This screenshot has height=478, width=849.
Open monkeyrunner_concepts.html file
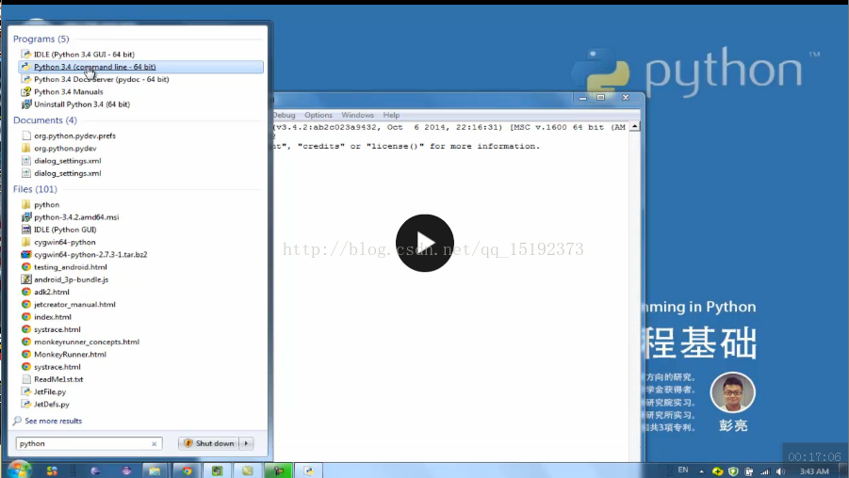click(87, 342)
